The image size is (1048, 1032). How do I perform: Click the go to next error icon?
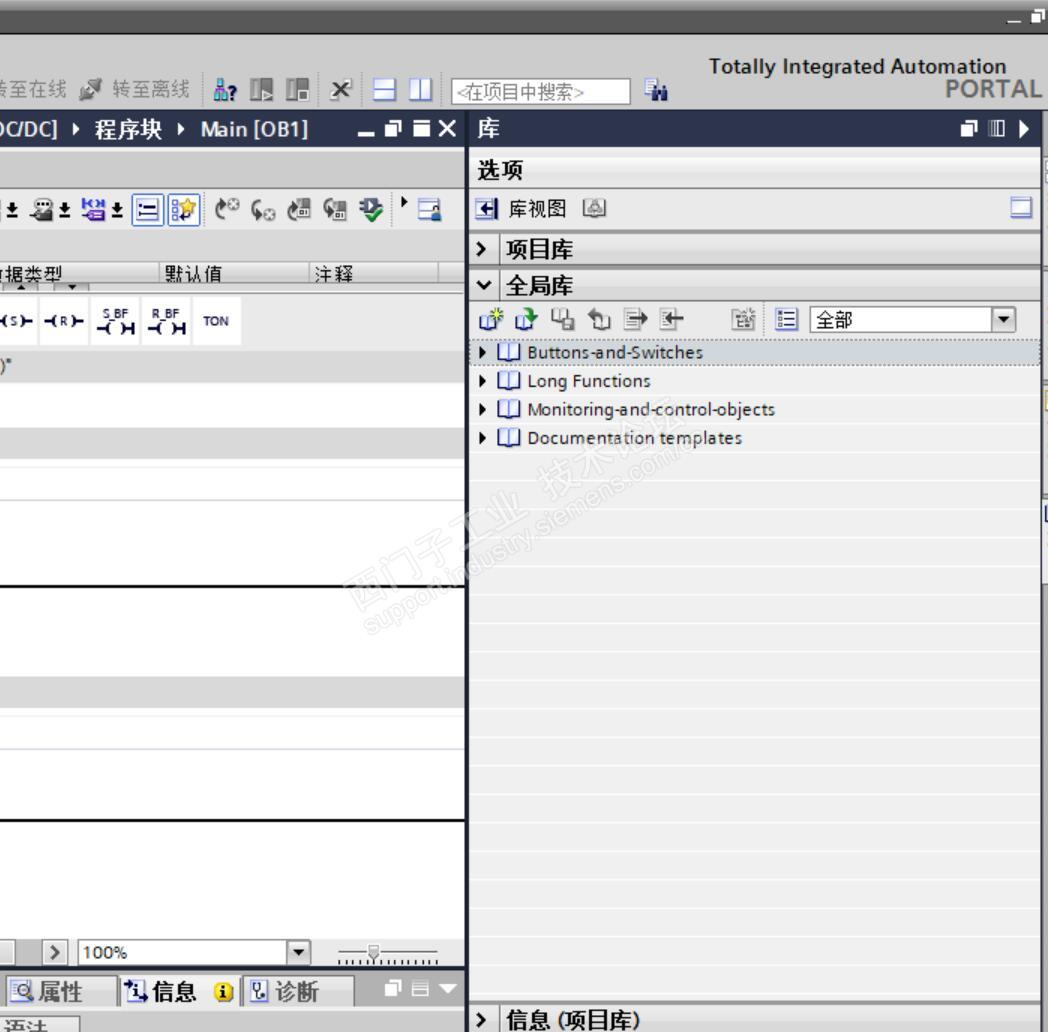click(263, 211)
